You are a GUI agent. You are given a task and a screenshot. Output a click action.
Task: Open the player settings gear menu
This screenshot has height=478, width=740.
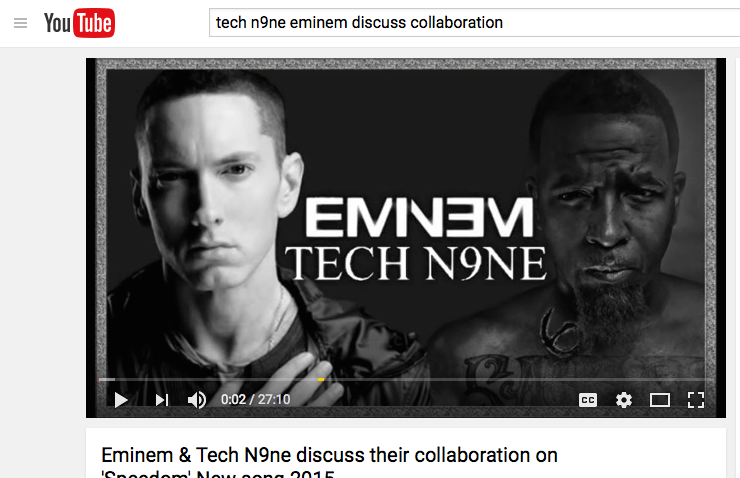click(623, 400)
